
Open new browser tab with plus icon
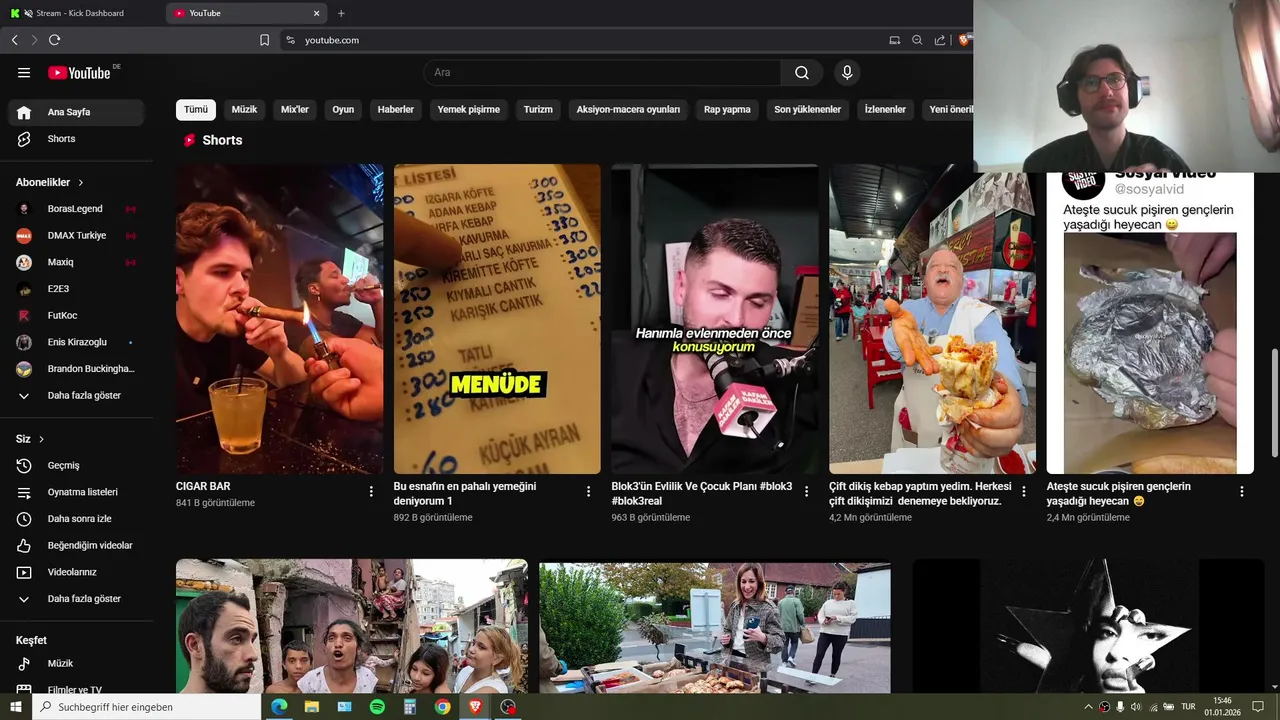coord(341,13)
